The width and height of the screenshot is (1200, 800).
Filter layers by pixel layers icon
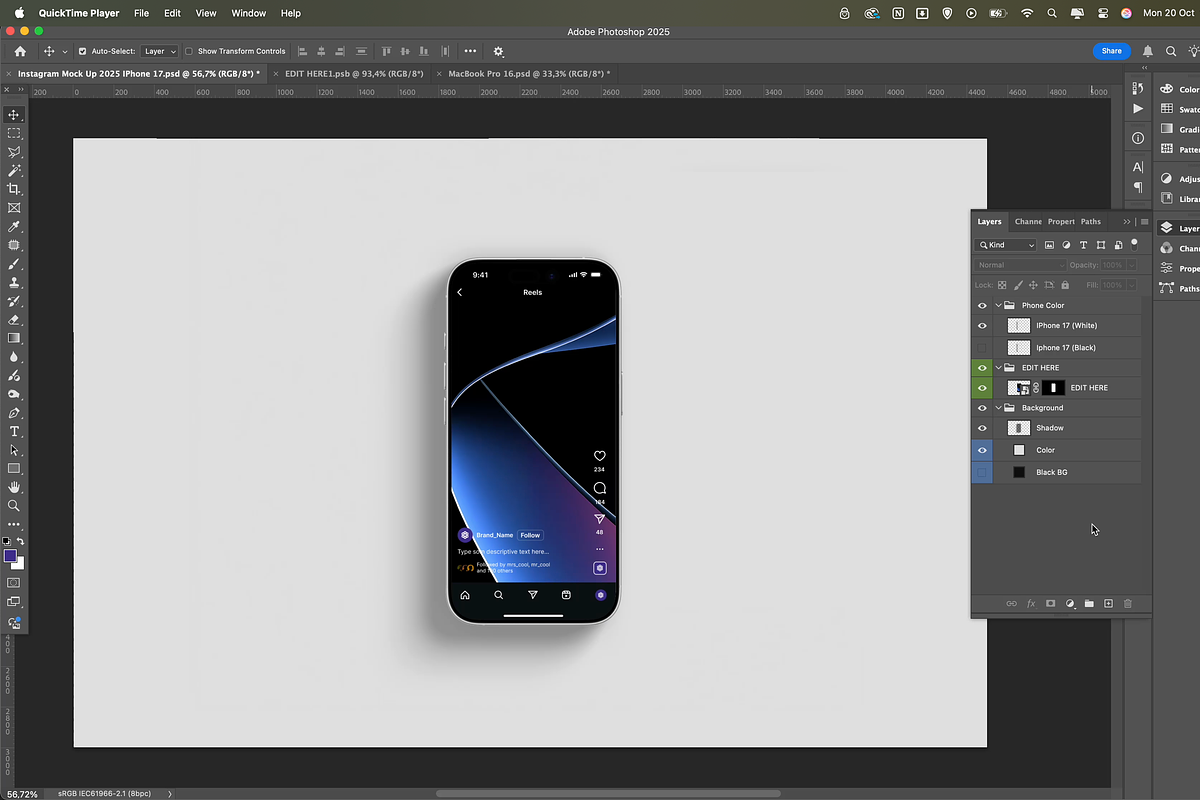1049,245
